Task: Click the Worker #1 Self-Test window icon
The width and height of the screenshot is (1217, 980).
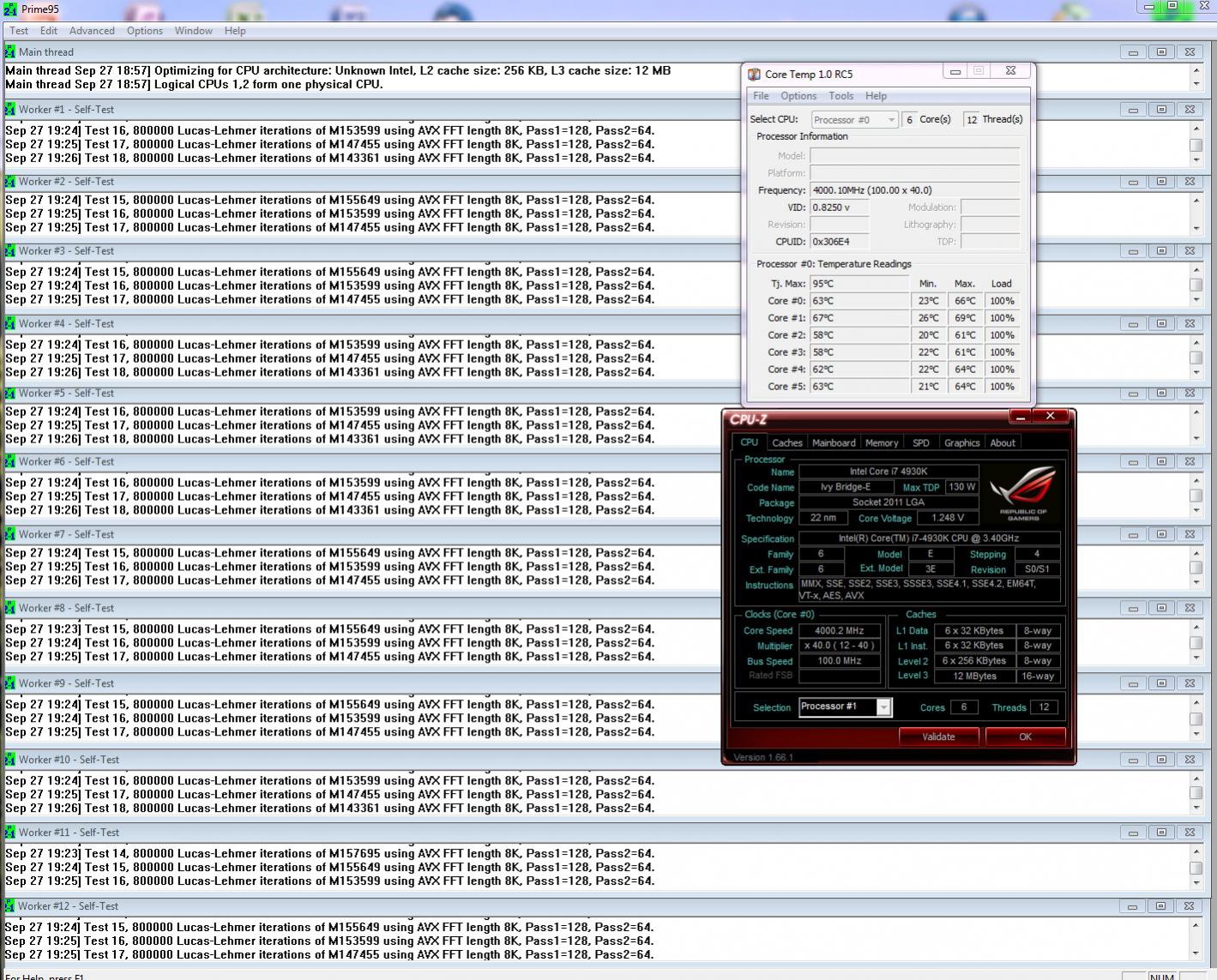Action: pos(10,109)
